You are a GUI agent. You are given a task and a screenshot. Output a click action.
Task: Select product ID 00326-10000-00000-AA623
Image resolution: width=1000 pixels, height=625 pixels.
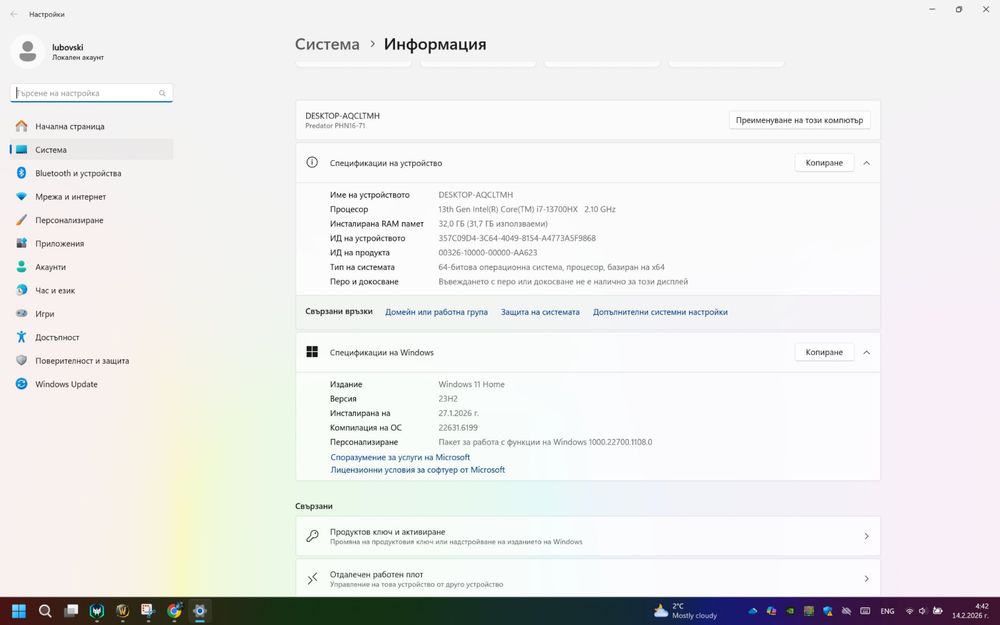(488, 253)
